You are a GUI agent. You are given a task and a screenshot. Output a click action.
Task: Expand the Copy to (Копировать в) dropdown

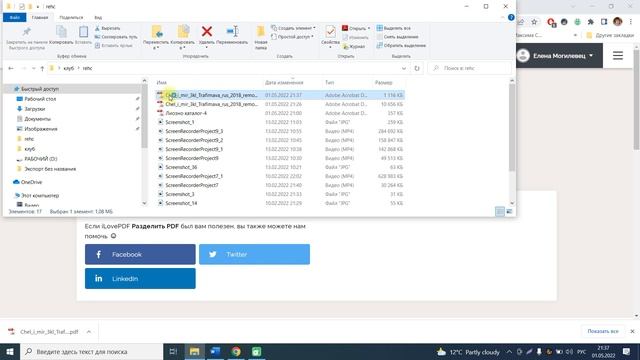pyautogui.click(x=182, y=48)
